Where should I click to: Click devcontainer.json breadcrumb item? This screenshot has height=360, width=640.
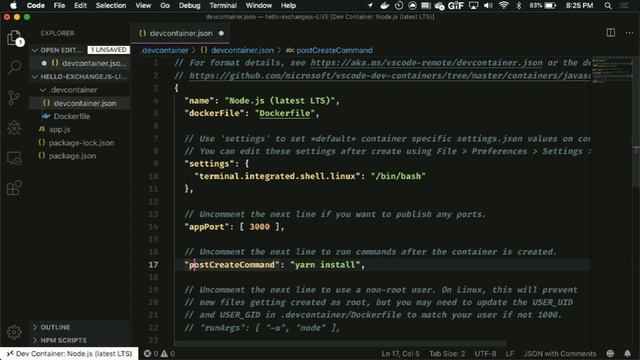coord(242,50)
